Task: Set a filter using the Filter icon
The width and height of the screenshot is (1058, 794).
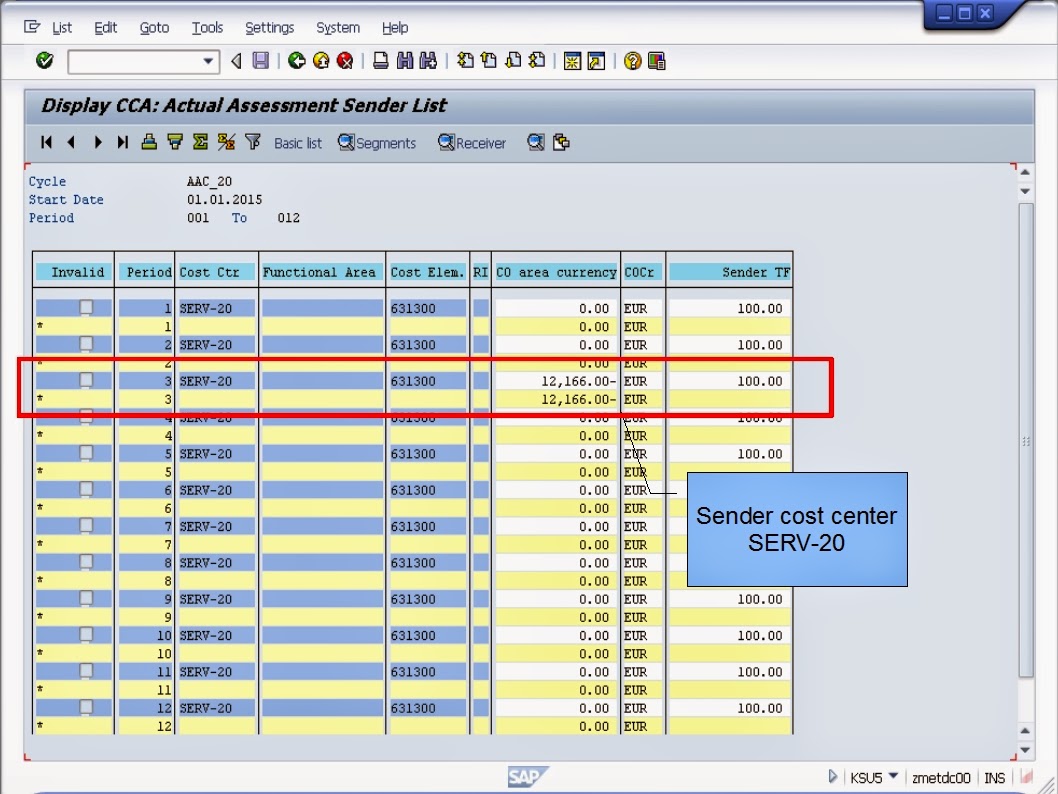Action: coord(253,142)
